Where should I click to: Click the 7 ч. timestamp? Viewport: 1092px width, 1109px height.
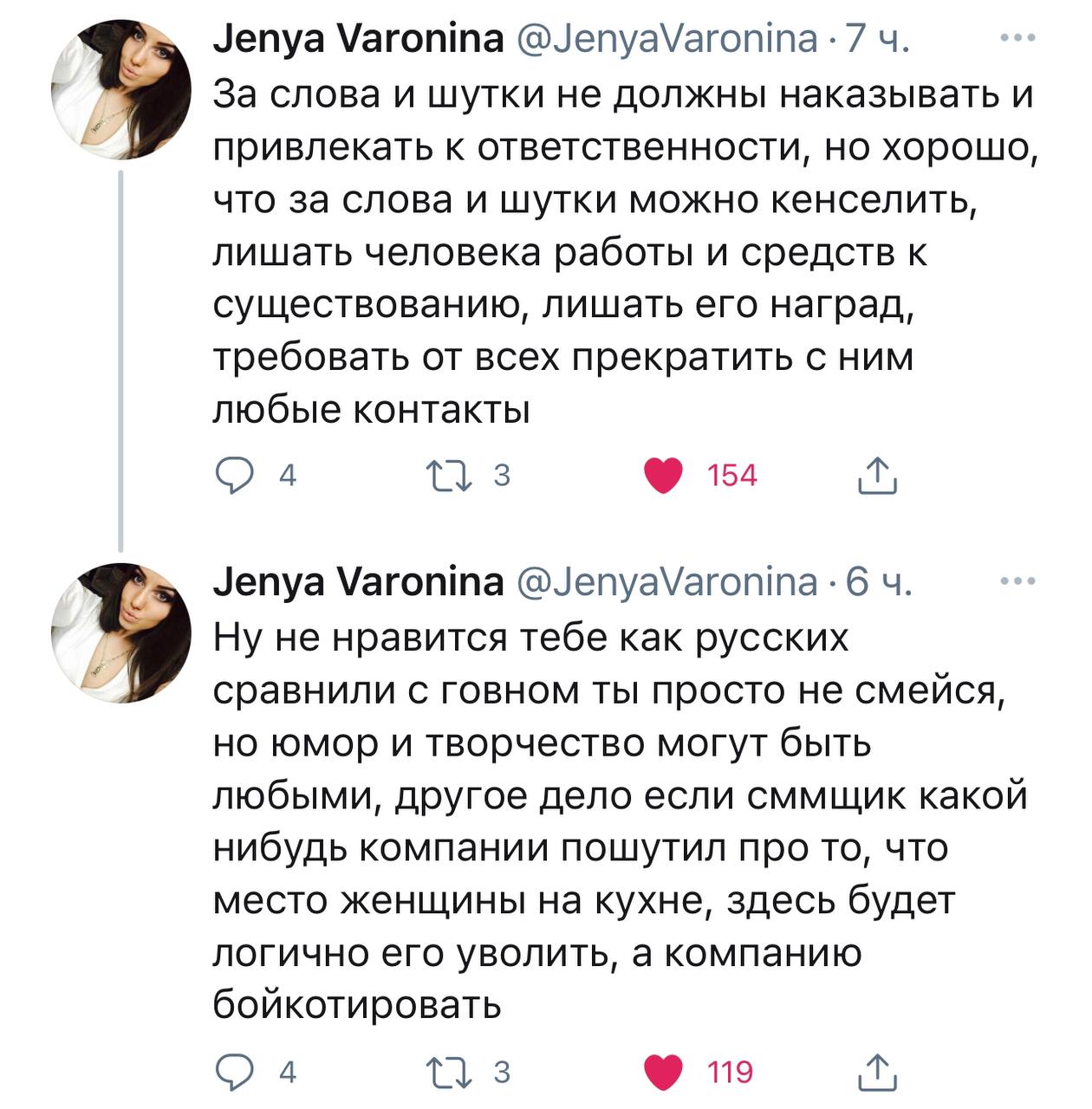(877, 40)
